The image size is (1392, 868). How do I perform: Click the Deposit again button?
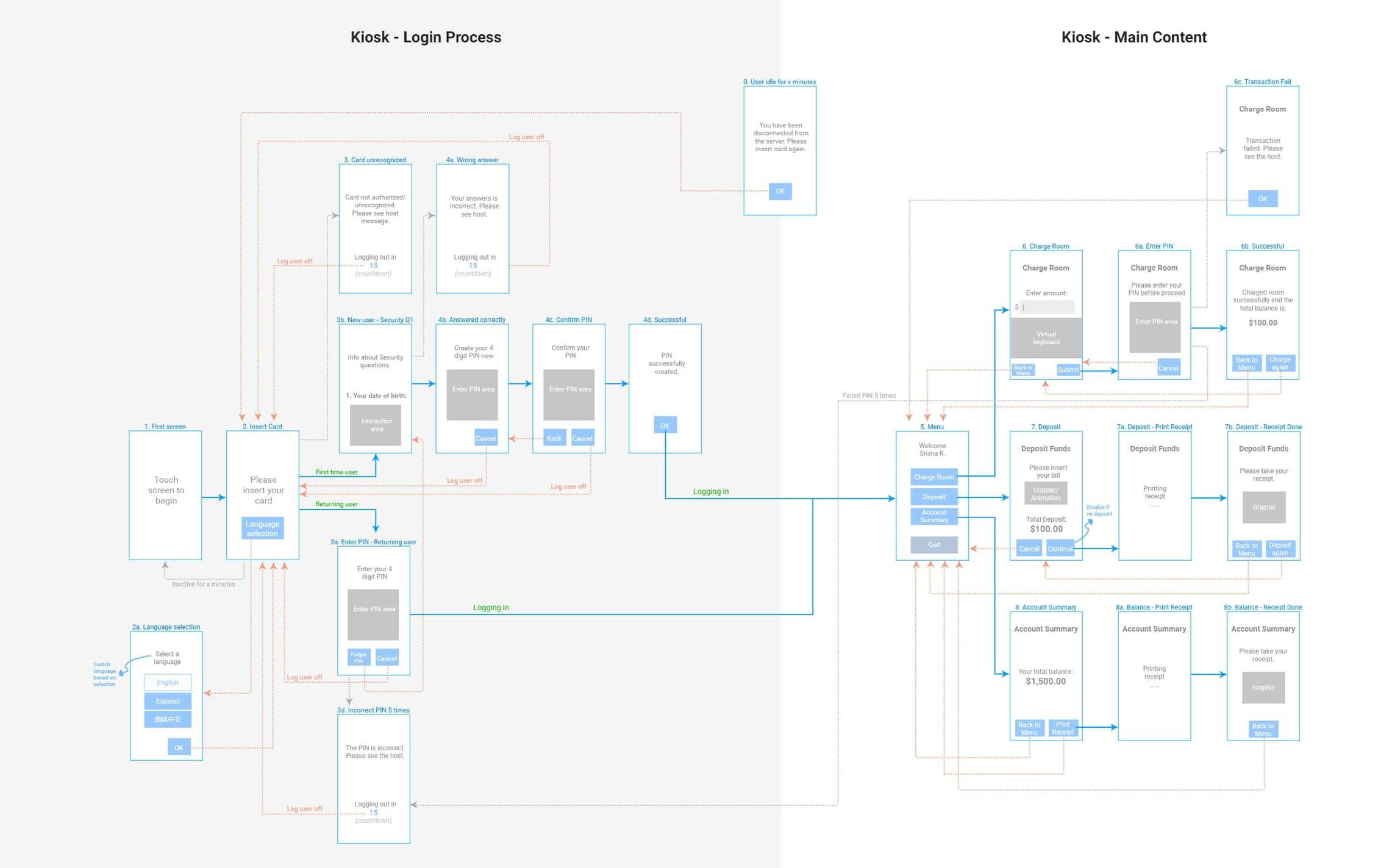1280,549
